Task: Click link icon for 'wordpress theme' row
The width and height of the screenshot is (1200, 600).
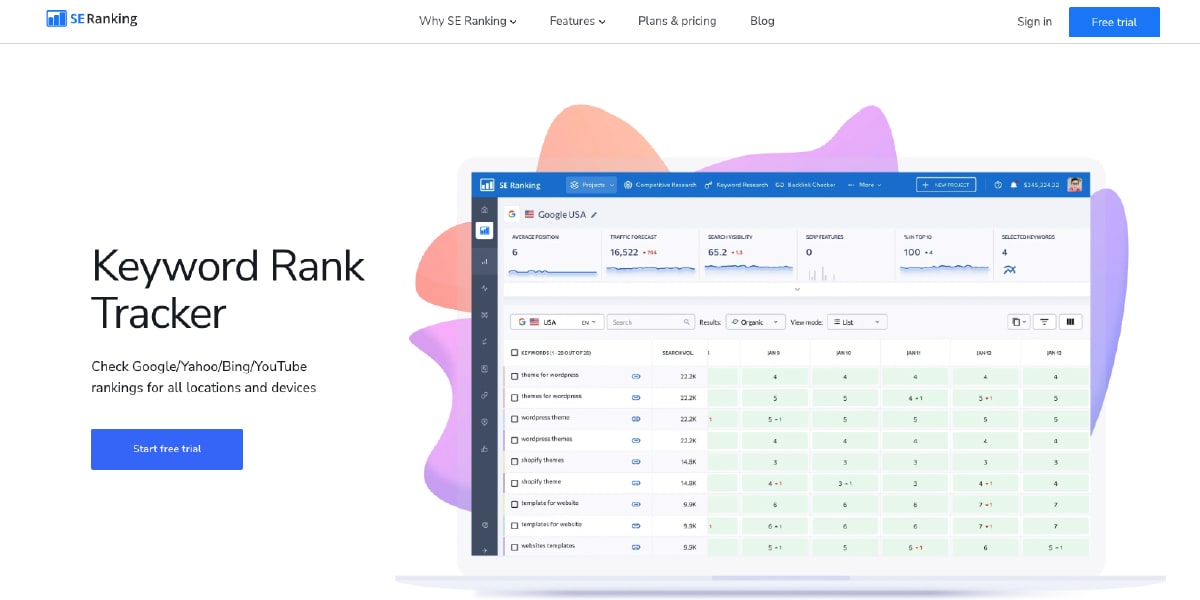Action: [636, 418]
